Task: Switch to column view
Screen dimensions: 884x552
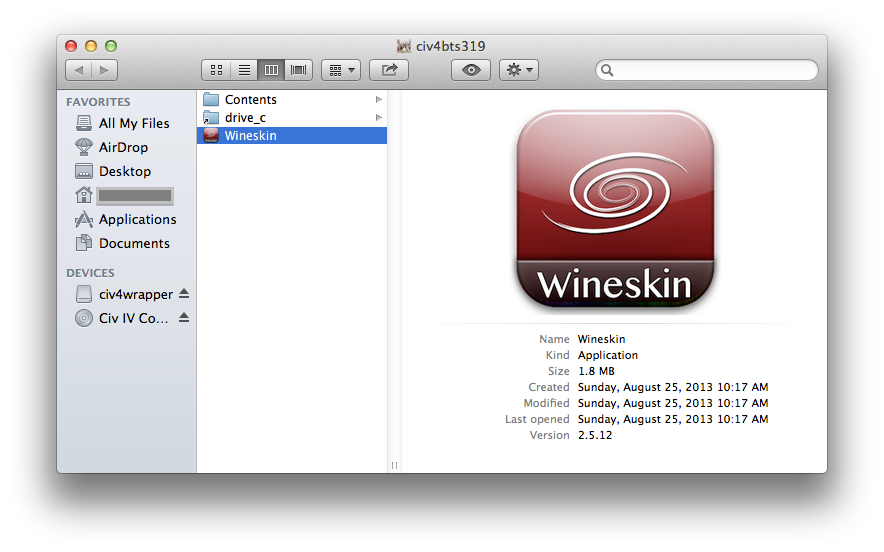Action: point(271,70)
